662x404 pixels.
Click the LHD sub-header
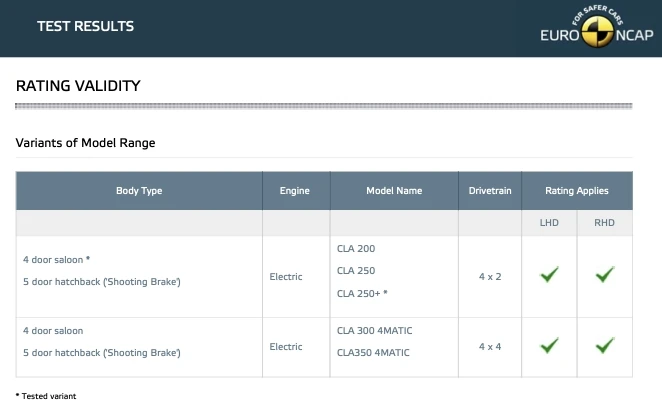coord(549,223)
